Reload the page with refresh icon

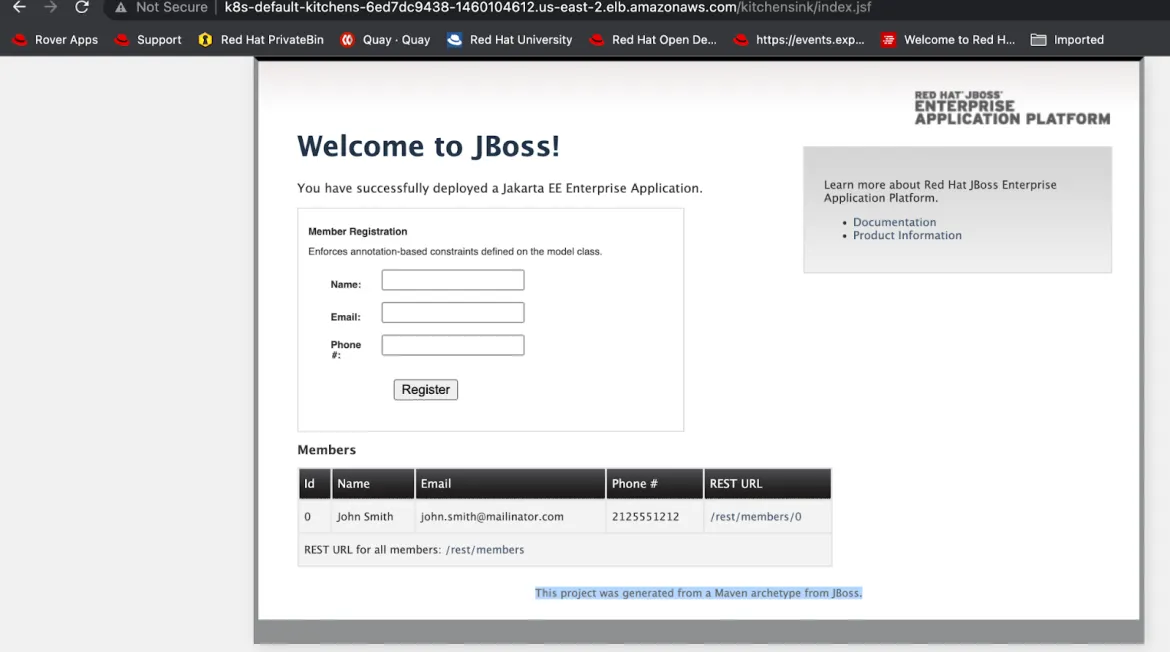(82, 7)
